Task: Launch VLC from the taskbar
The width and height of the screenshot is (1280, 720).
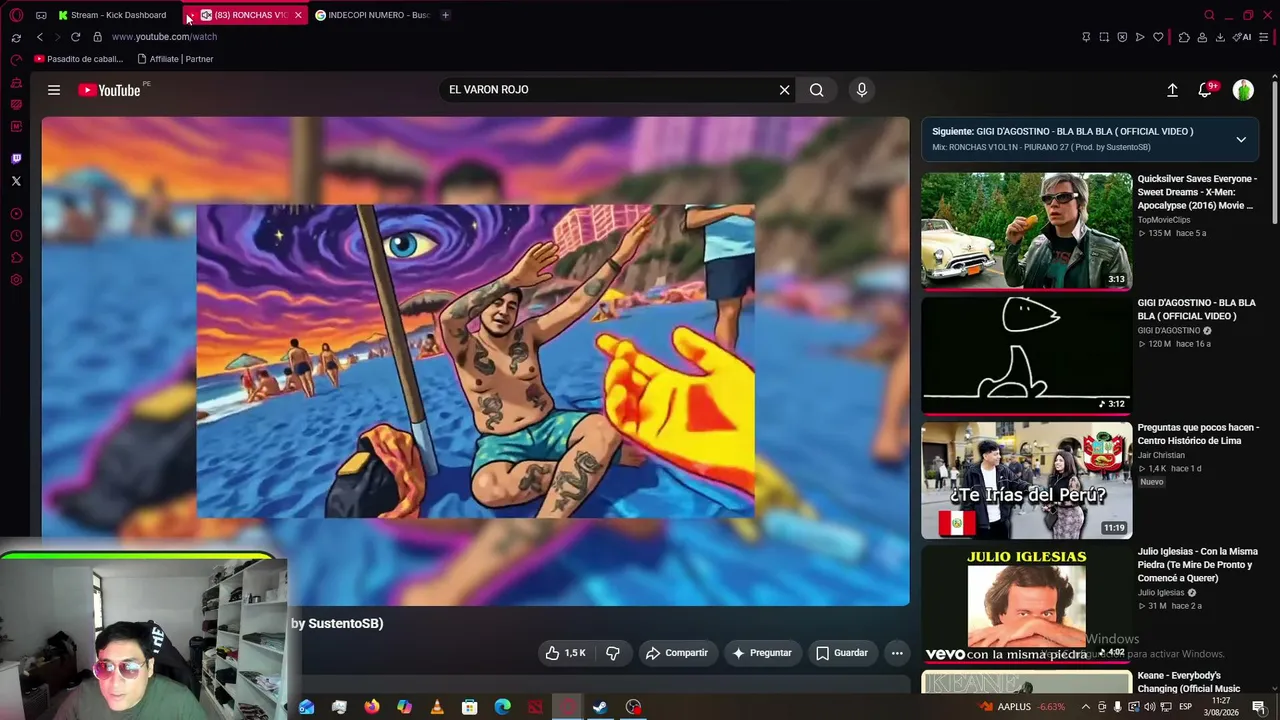Action: [x=437, y=707]
